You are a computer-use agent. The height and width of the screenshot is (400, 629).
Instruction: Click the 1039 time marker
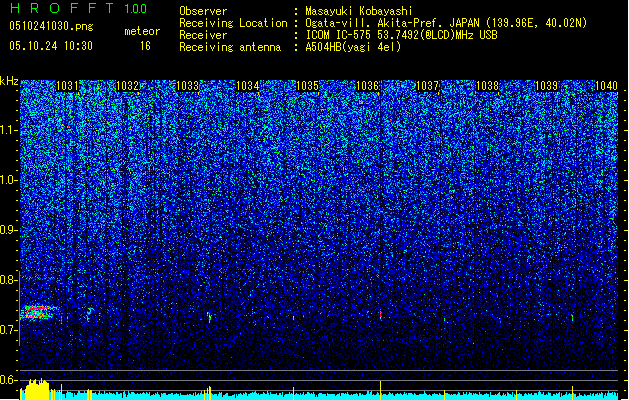coord(547,86)
